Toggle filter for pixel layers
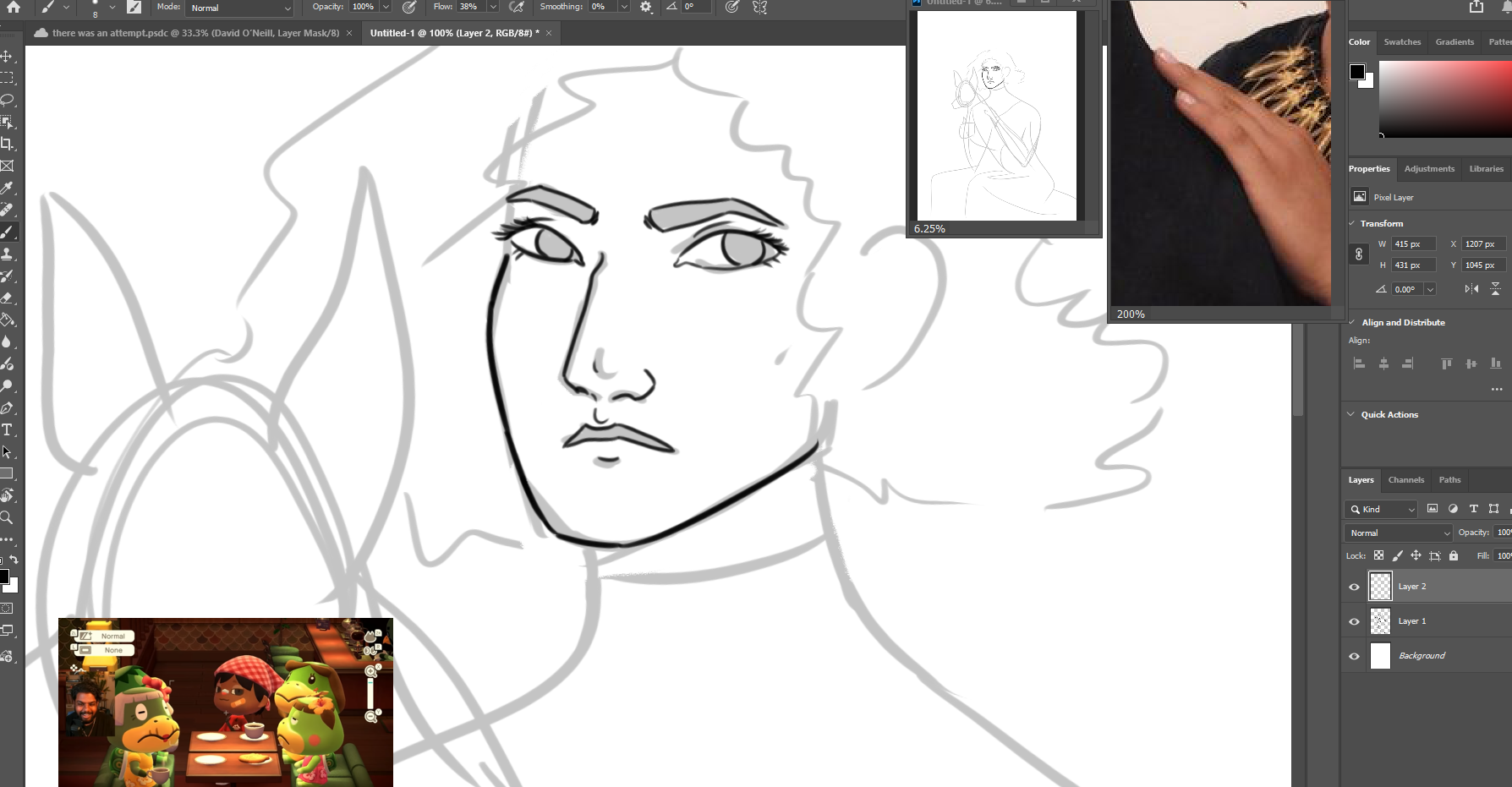The height and width of the screenshot is (787, 1512). [x=1433, y=509]
